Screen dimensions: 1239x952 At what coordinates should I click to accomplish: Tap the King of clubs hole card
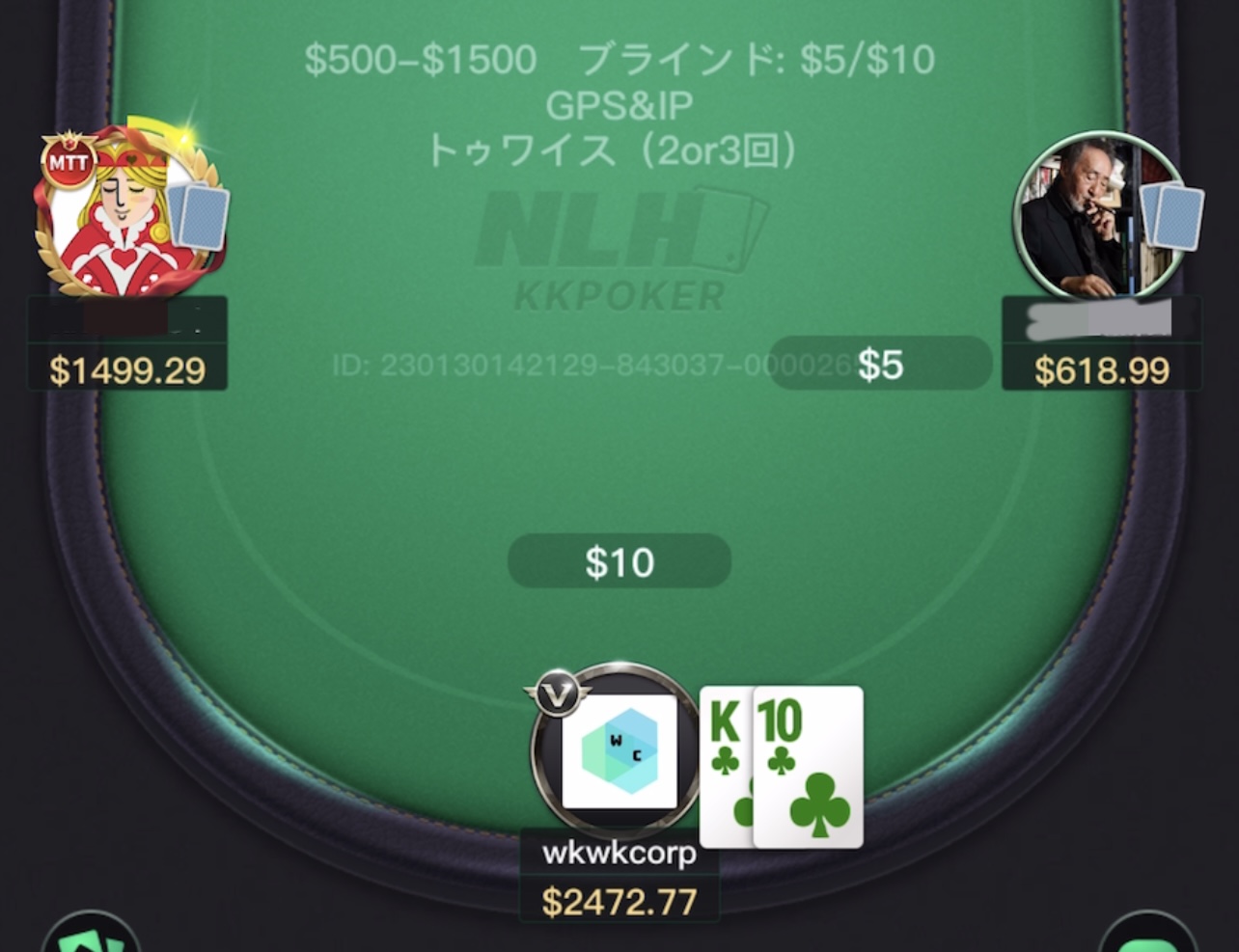point(726,767)
